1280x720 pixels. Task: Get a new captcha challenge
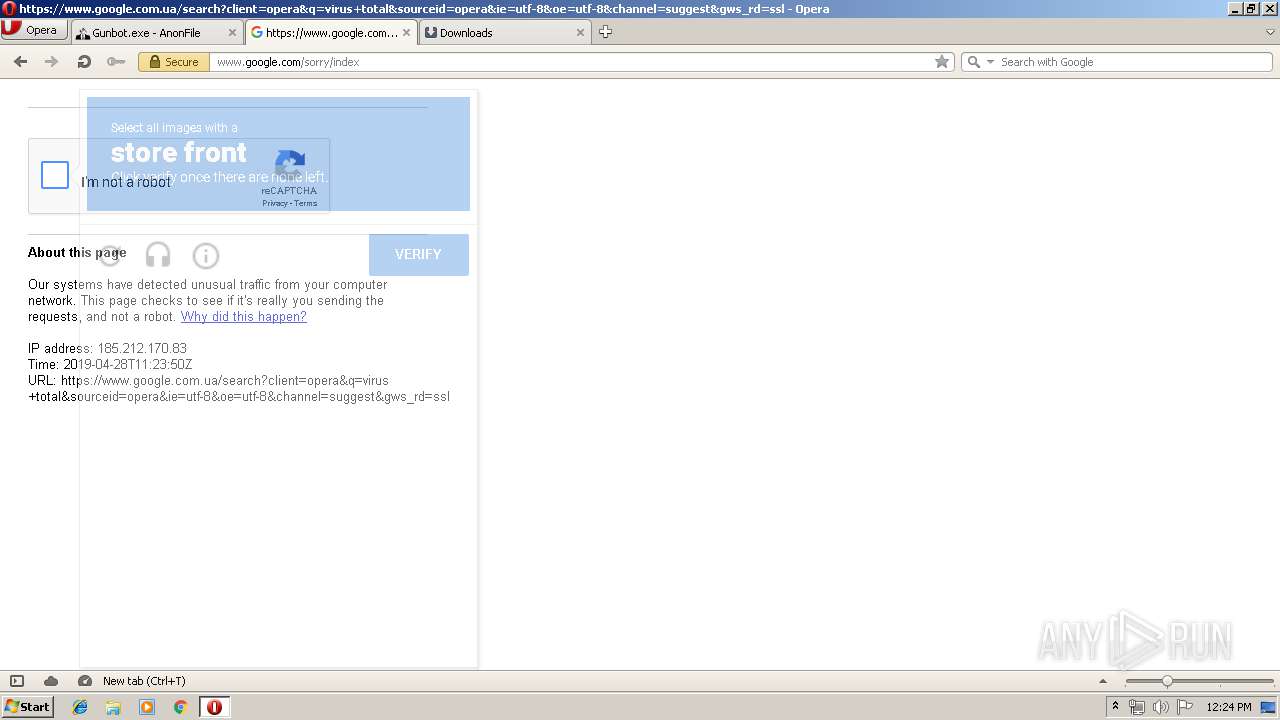[x=111, y=256]
